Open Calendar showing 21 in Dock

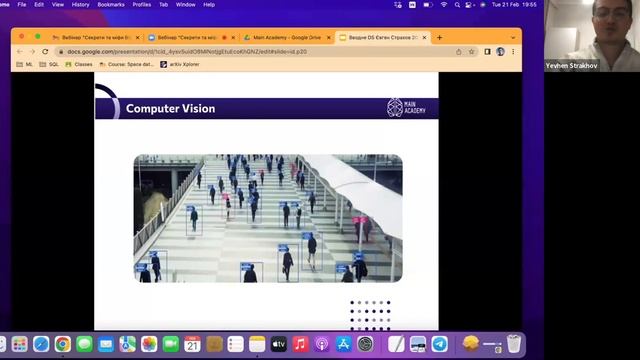click(192, 344)
